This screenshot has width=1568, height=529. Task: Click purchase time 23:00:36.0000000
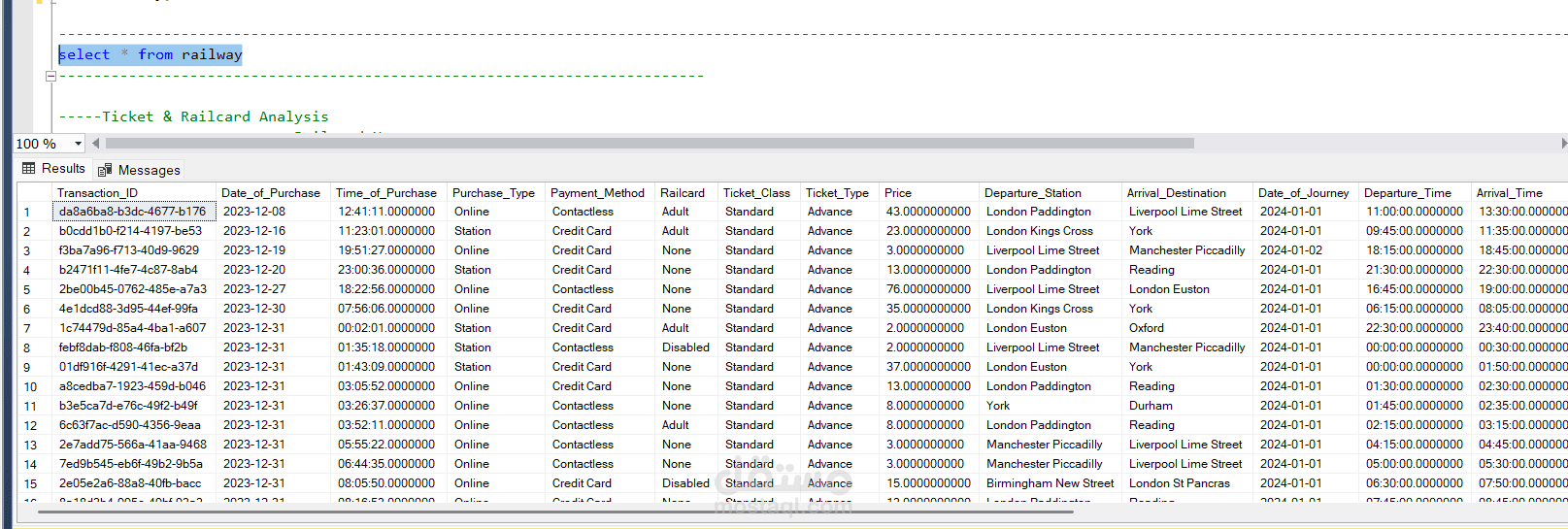click(386, 270)
